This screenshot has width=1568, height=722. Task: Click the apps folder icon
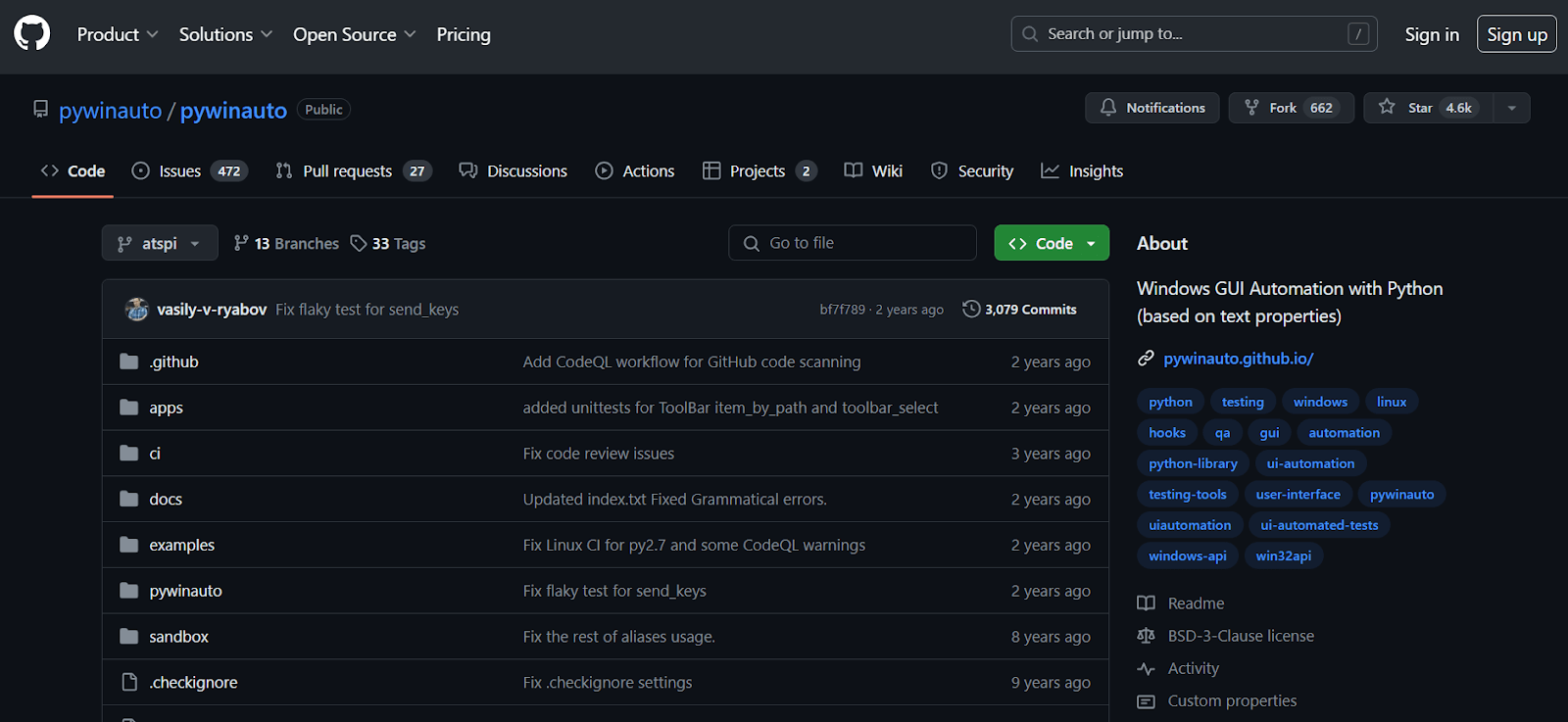(128, 407)
